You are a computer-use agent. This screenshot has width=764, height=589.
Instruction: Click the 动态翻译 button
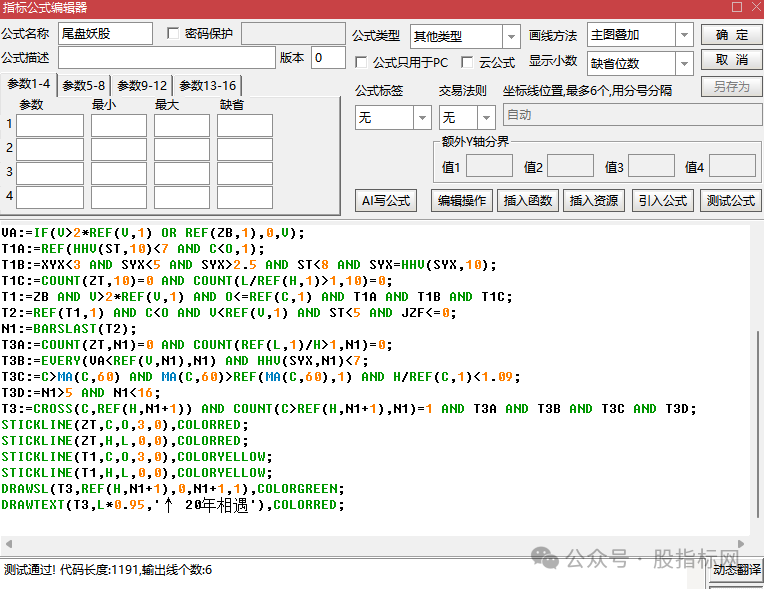pyautogui.click(x=737, y=570)
